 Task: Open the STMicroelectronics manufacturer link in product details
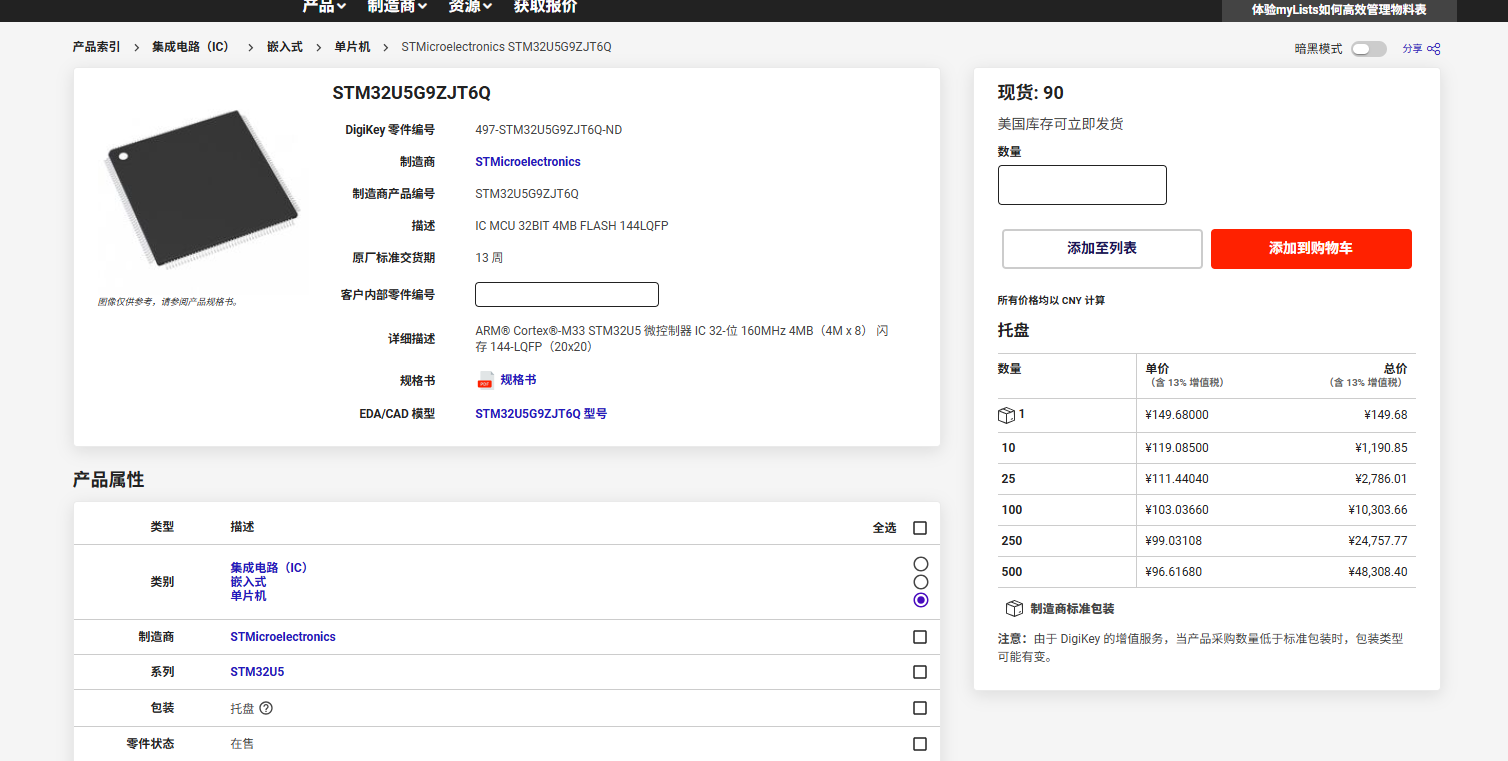coord(527,162)
